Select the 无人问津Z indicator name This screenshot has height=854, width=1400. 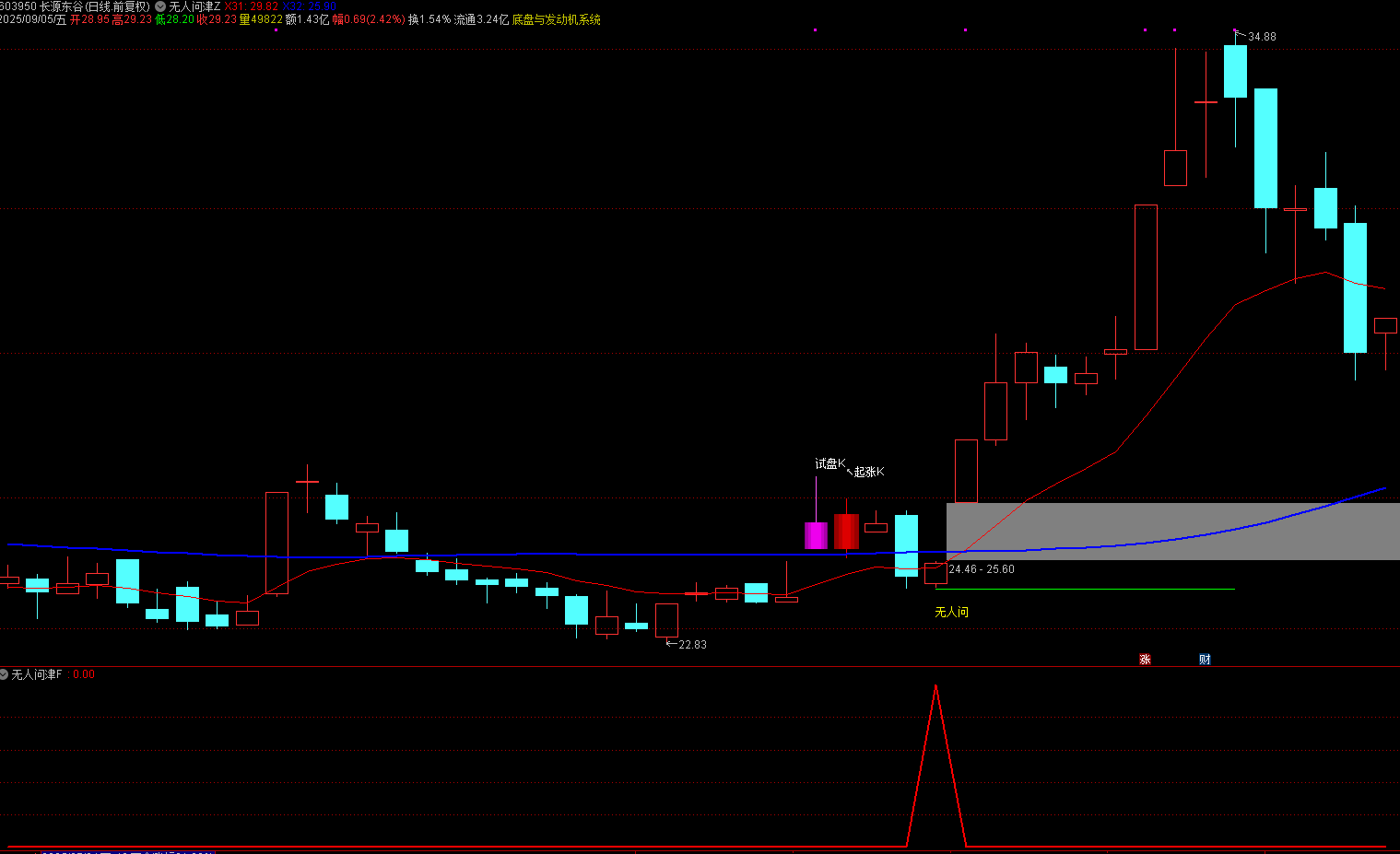tap(194, 6)
